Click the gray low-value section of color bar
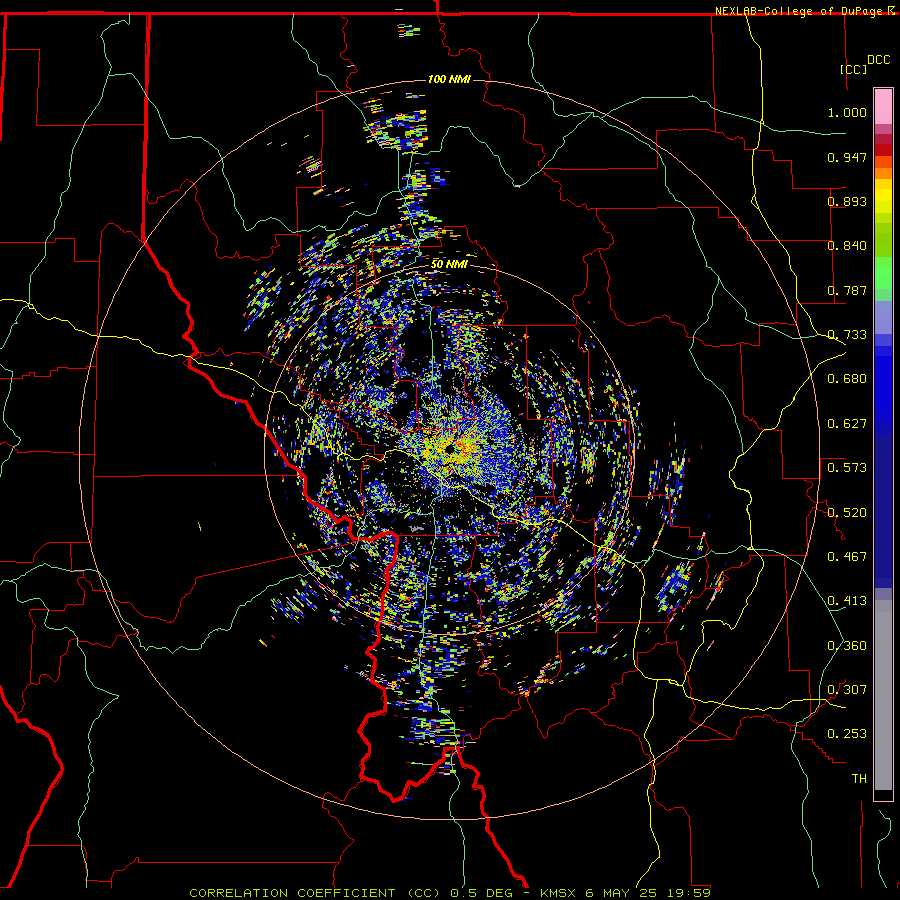 883,695
